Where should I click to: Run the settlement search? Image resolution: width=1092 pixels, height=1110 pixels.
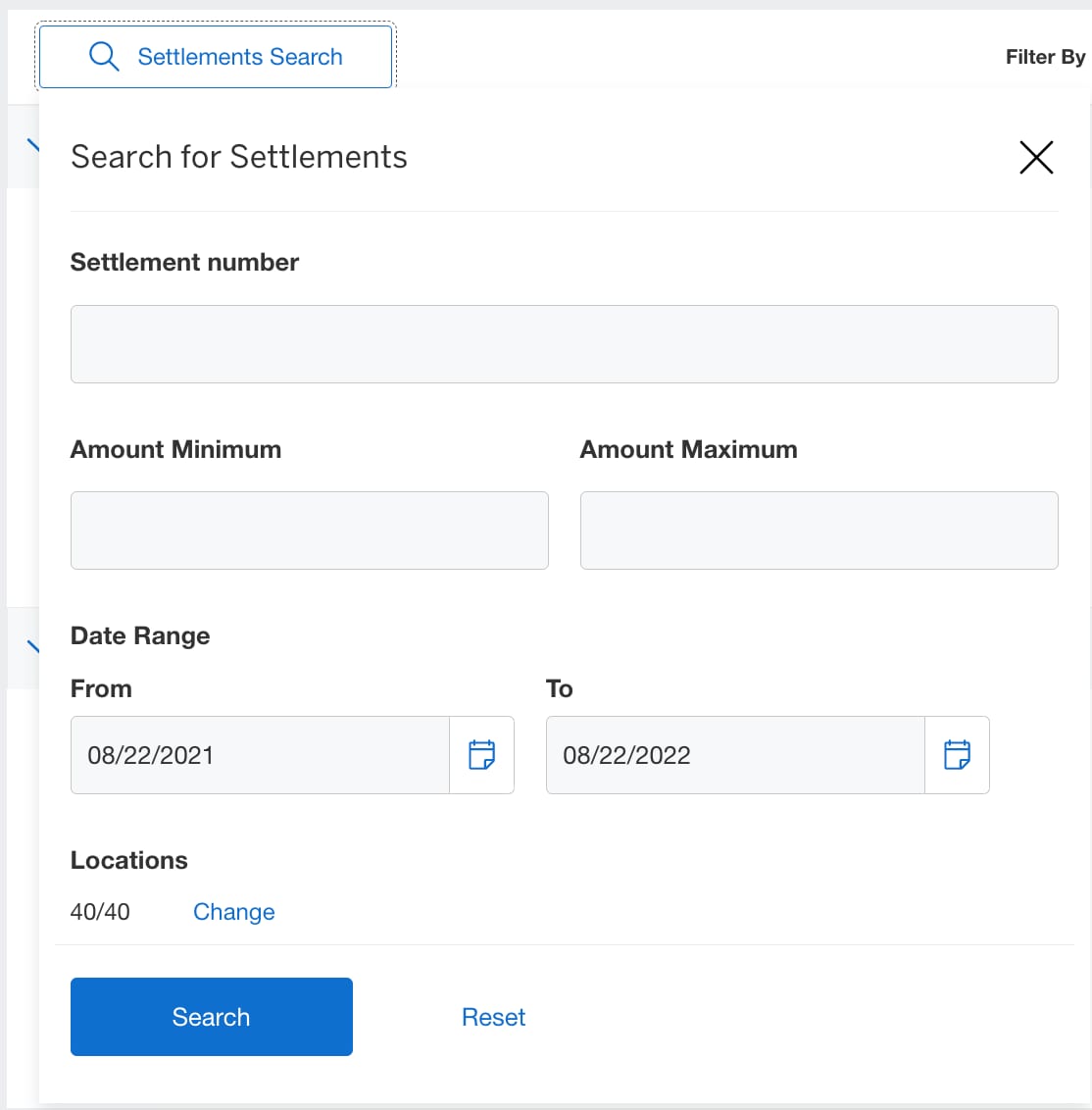click(211, 1017)
